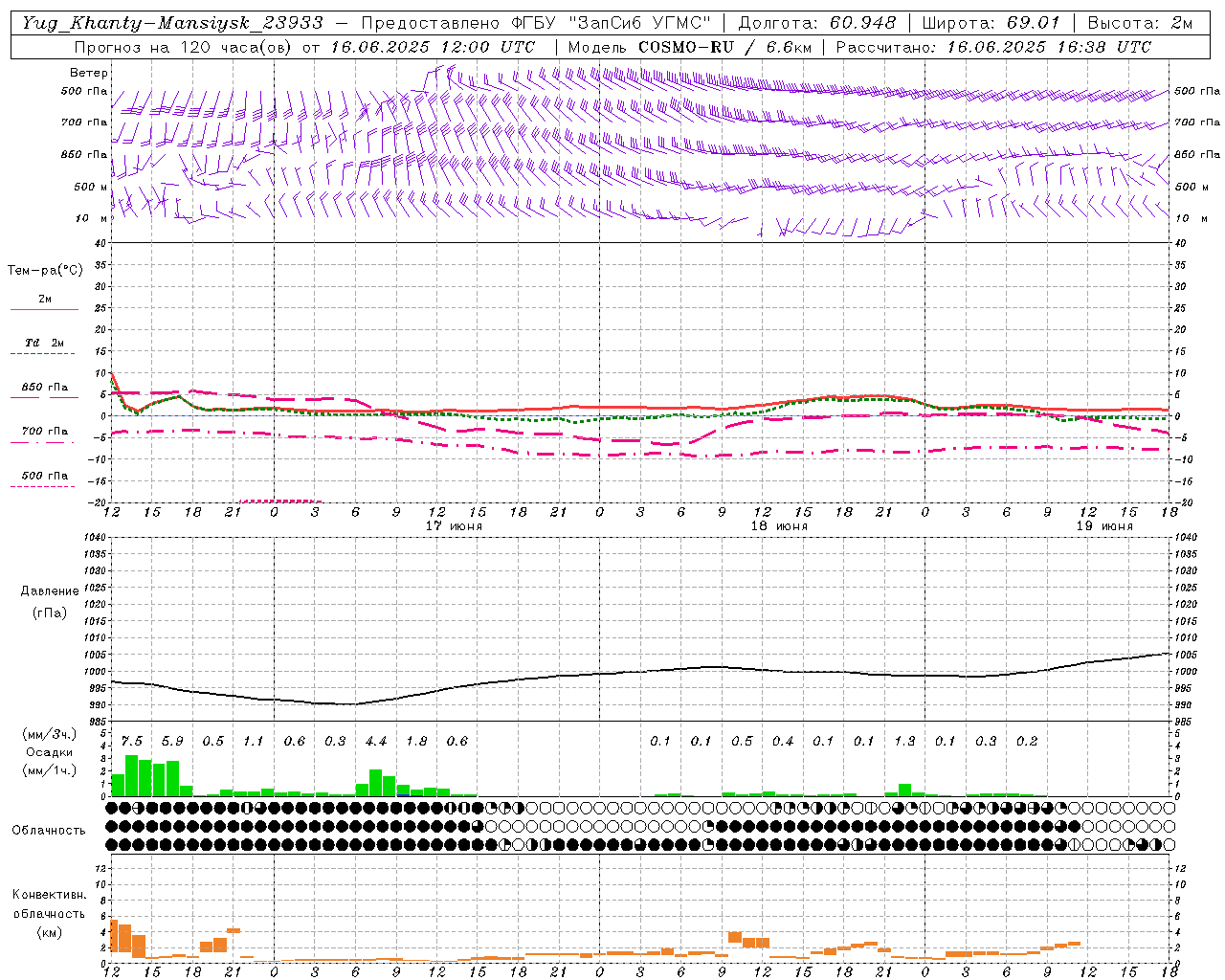Click the 5.9 precipitation total
Viewport: 1225px width, 980px height.
(x=172, y=742)
